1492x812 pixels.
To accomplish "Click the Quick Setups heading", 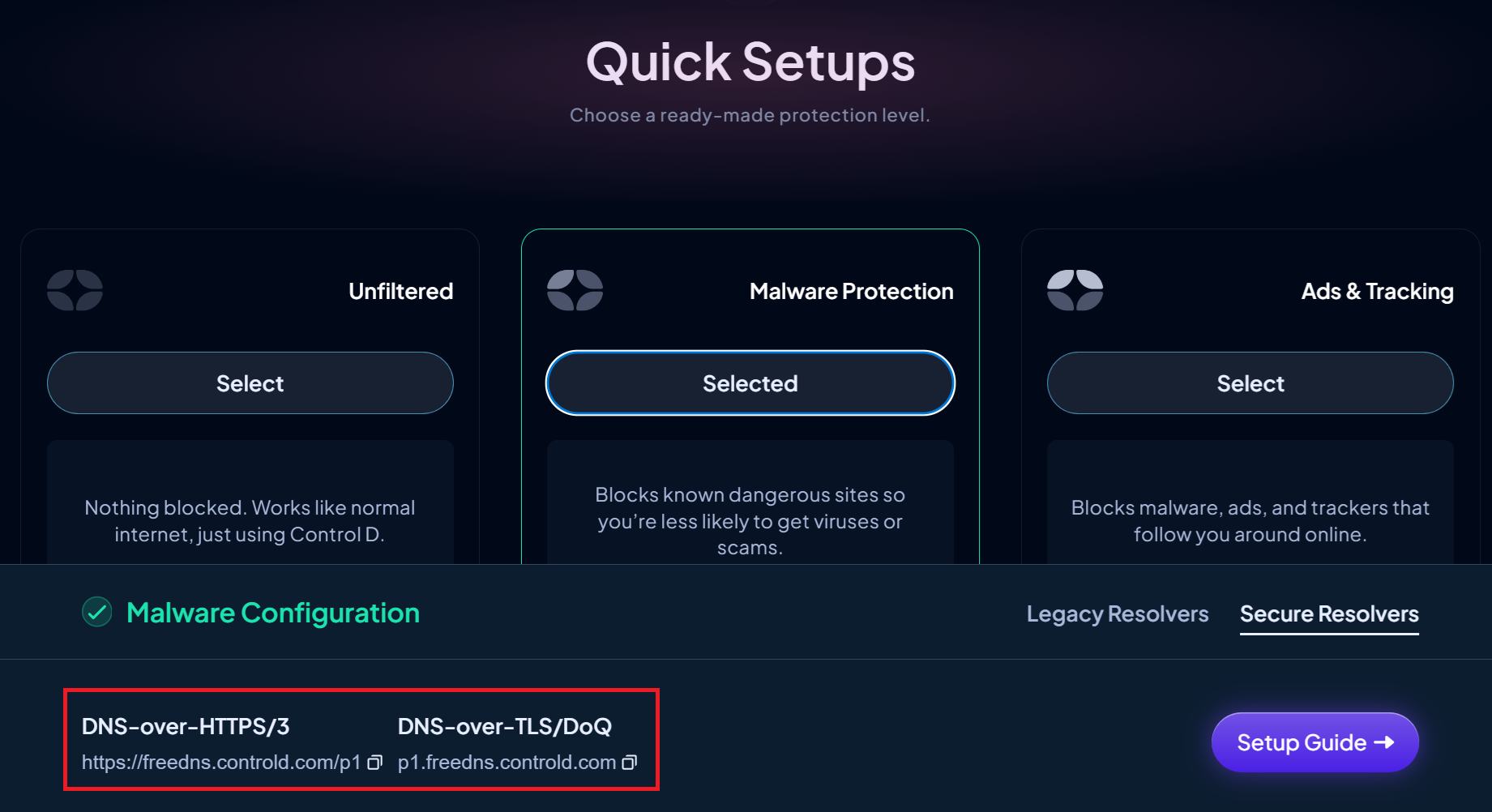I will (x=750, y=62).
